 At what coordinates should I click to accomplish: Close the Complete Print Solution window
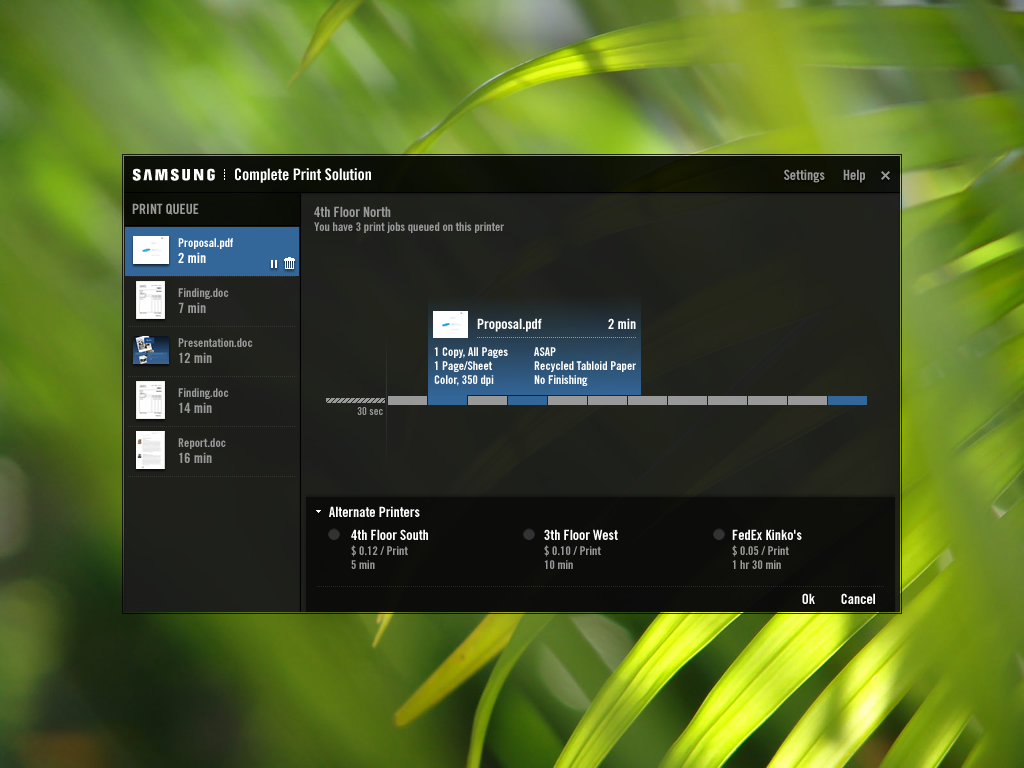[x=886, y=175]
